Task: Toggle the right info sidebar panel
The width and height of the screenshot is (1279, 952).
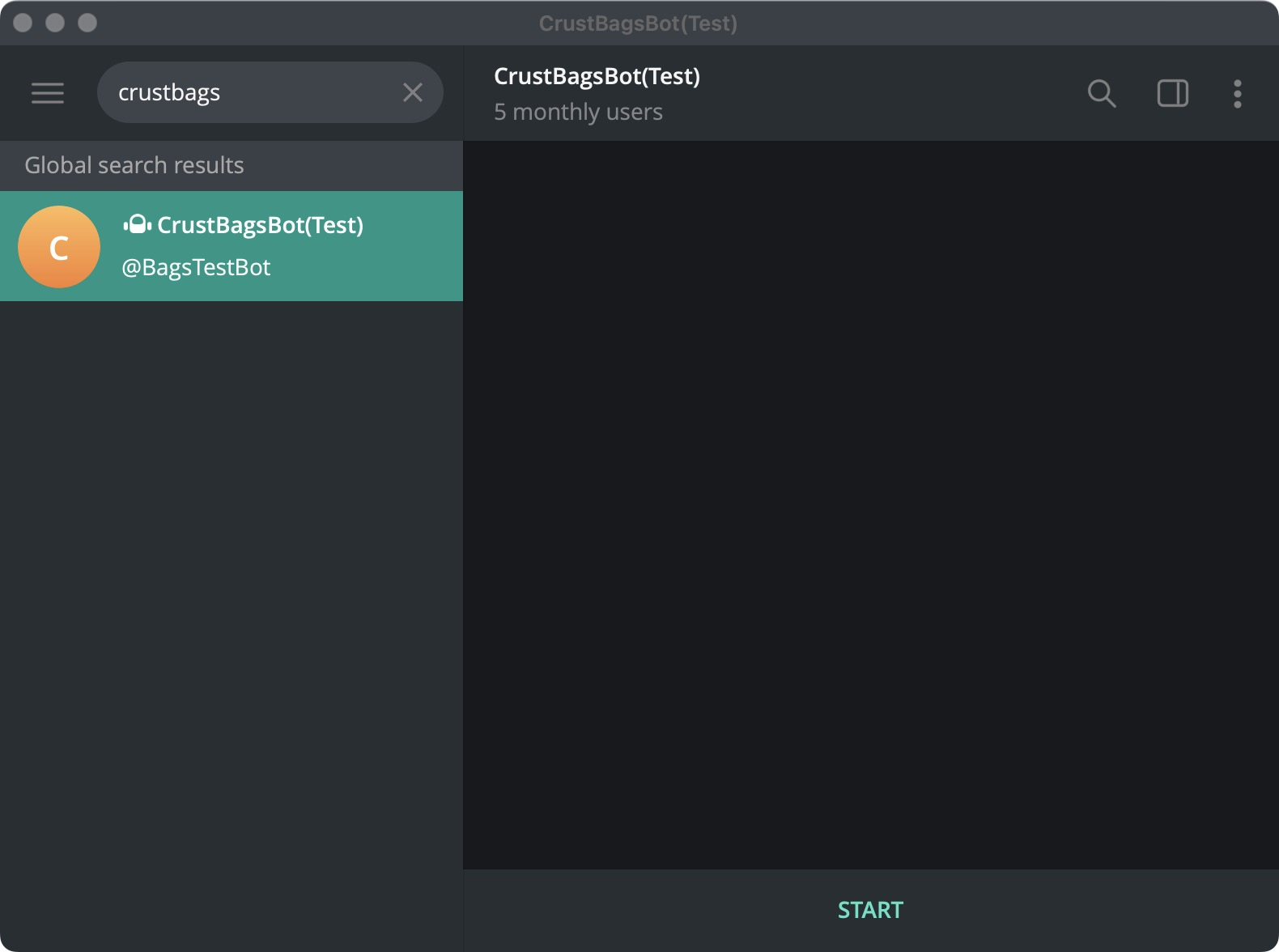Action: [1173, 93]
